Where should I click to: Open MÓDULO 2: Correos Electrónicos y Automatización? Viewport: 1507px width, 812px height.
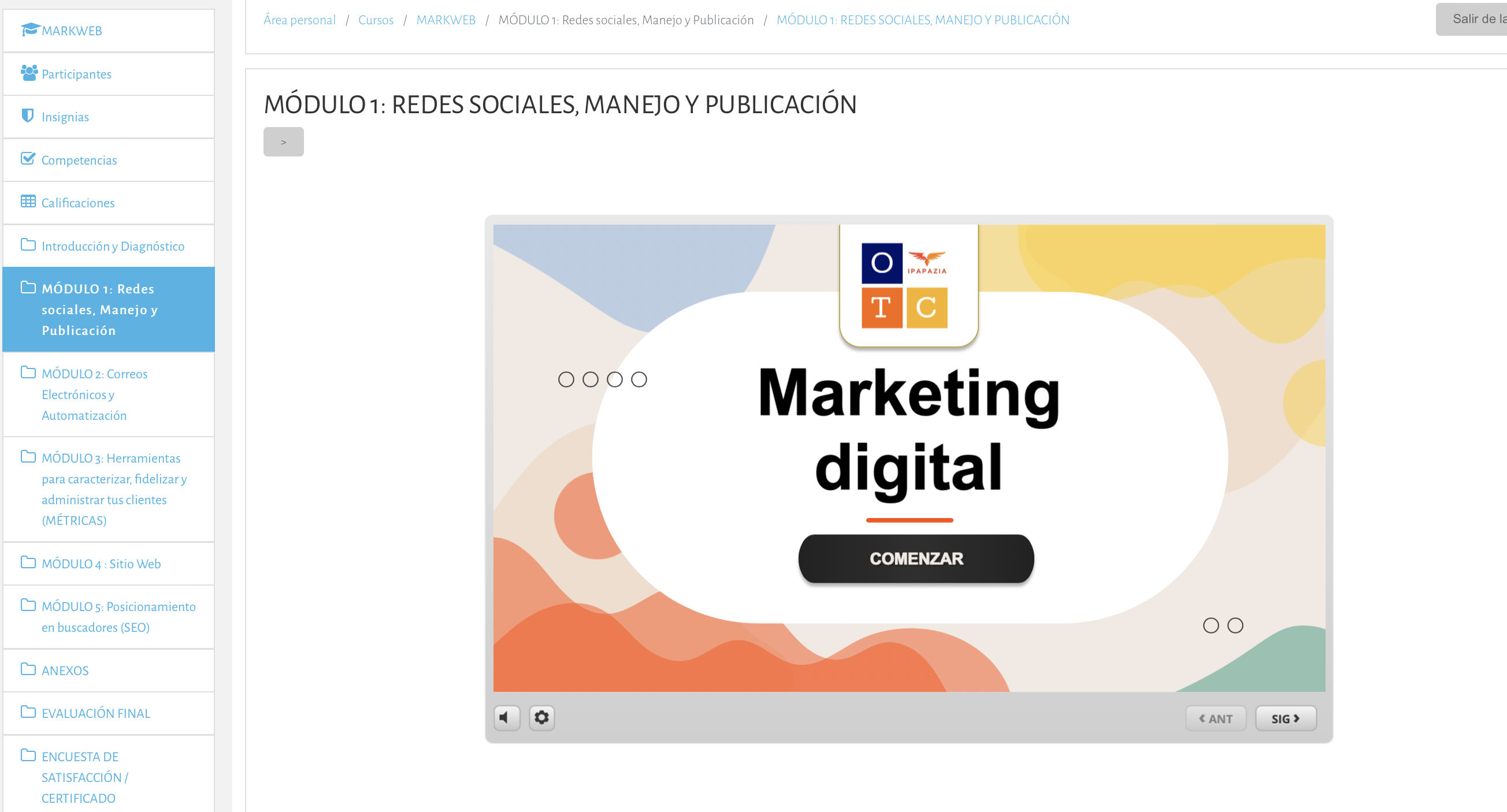pos(108,394)
